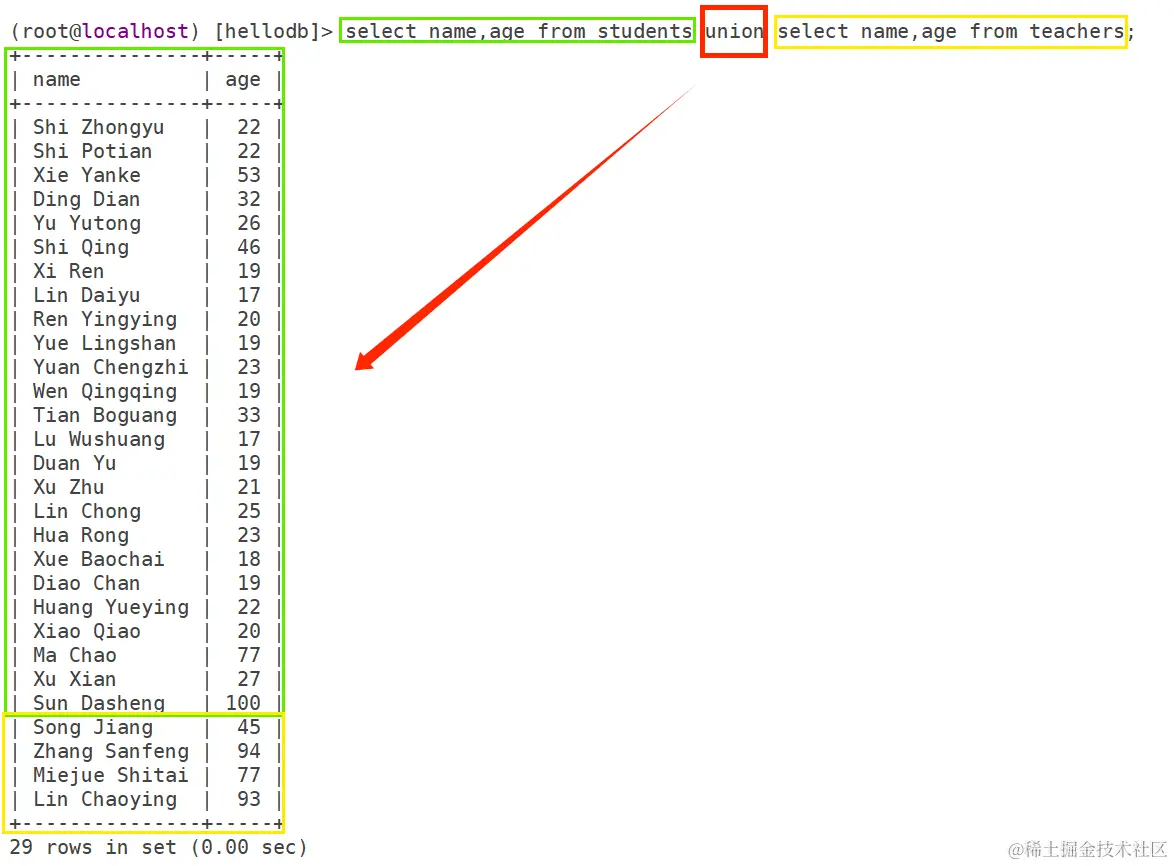Viewport: 1174px width, 866px height.
Task: Select 'Lin Chaoying' name cell
Action: 104,799
